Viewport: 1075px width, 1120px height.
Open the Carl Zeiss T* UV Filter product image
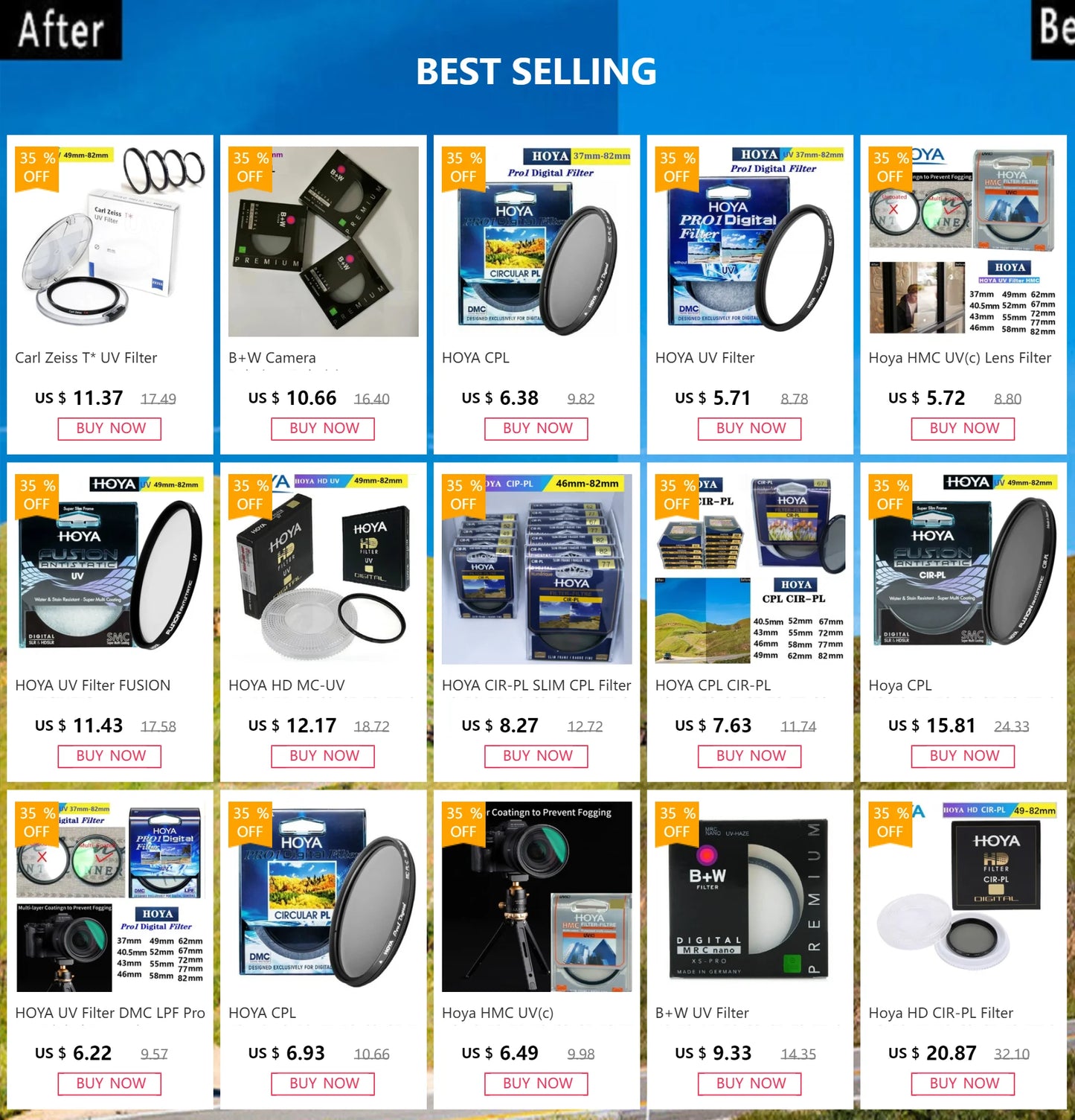tap(110, 242)
